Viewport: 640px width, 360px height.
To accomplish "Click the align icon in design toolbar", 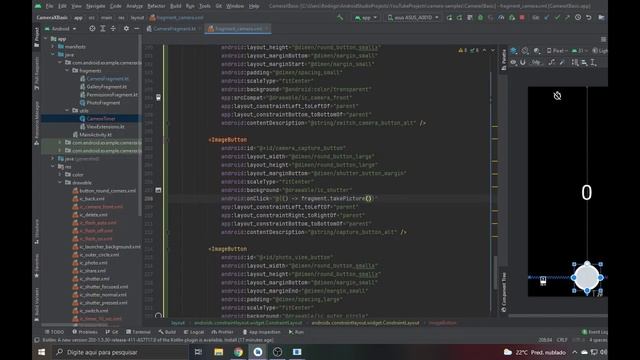I will click(584, 62).
